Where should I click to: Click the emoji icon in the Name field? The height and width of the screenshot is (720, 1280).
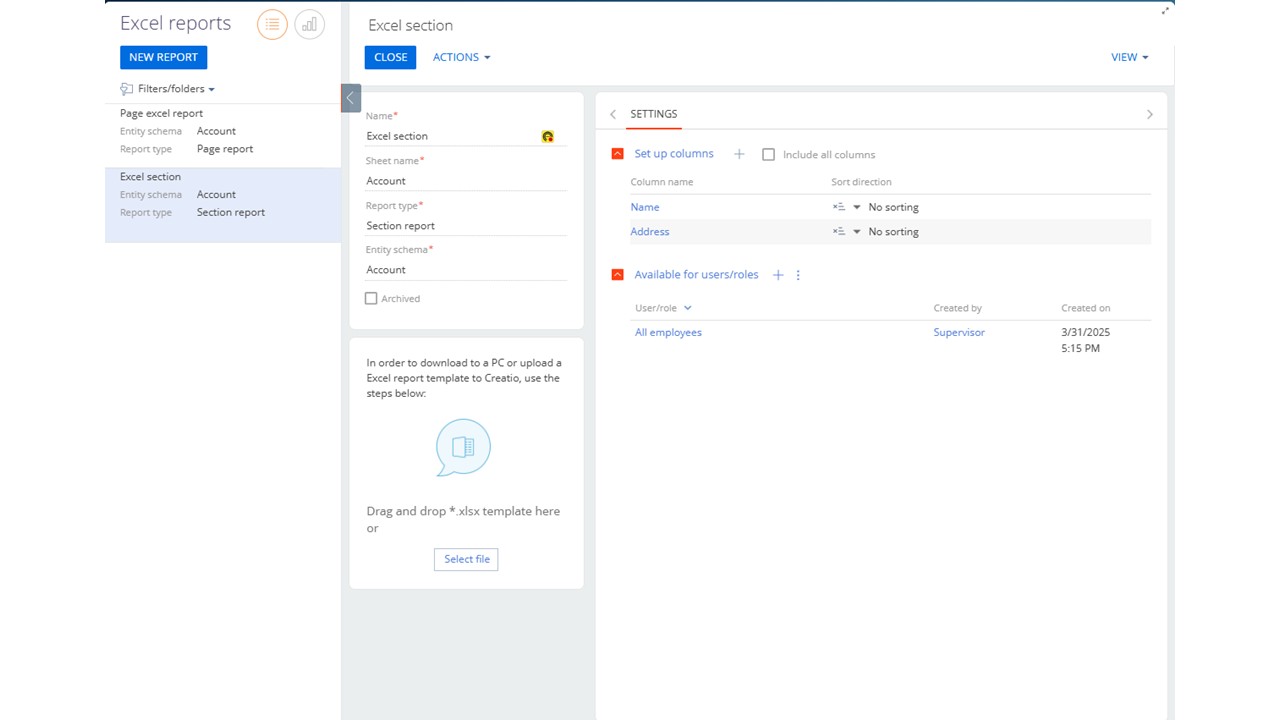pos(547,136)
